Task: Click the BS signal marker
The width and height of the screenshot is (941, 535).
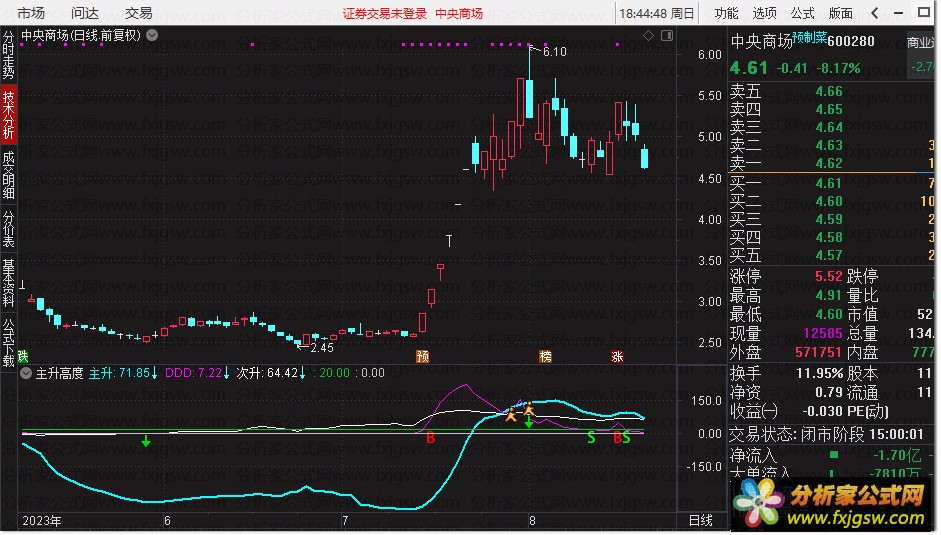Action: (622, 438)
